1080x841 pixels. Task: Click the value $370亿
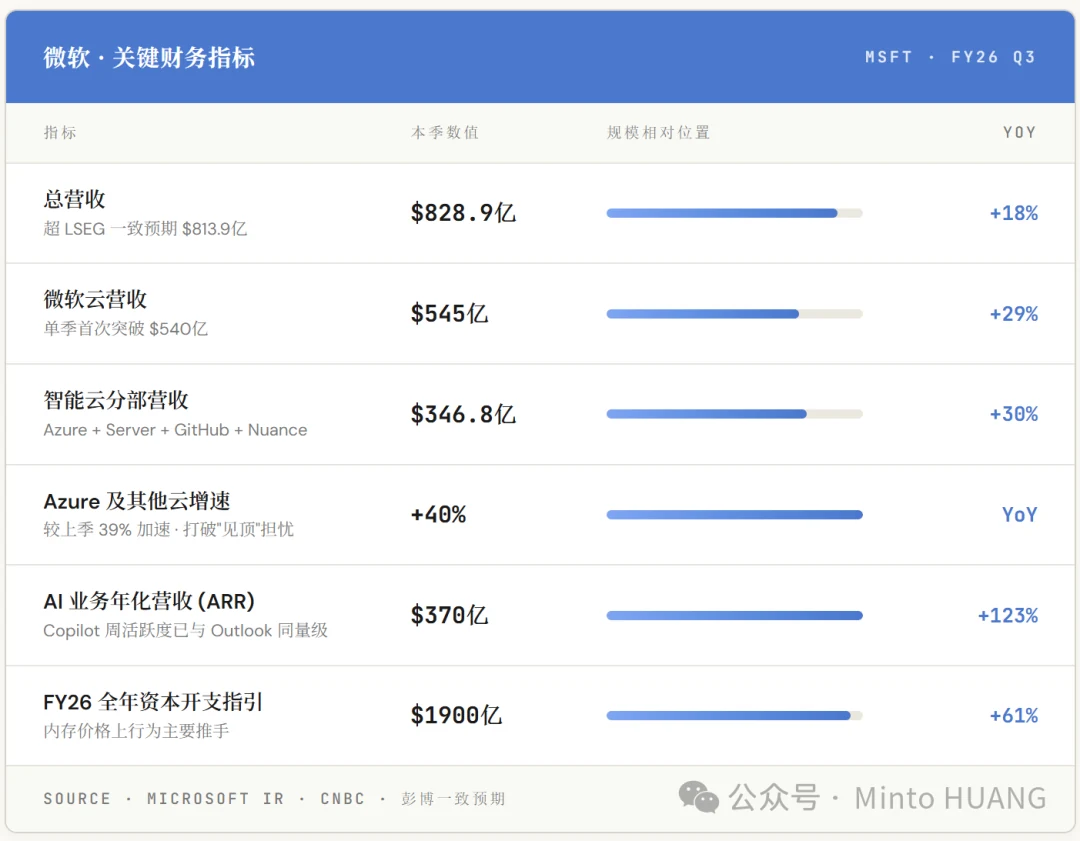click(449, 615)
